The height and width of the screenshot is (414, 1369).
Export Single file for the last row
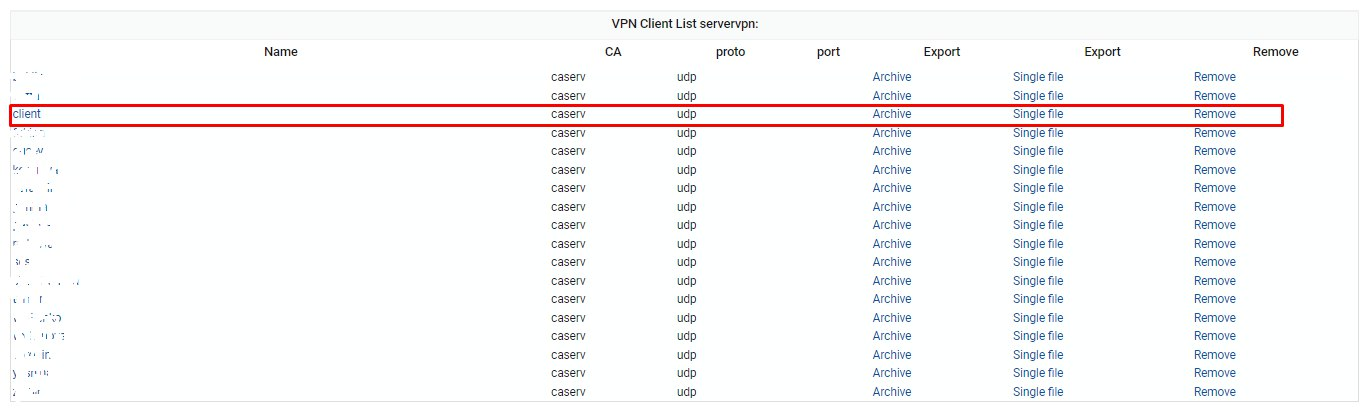(1038, 392)
